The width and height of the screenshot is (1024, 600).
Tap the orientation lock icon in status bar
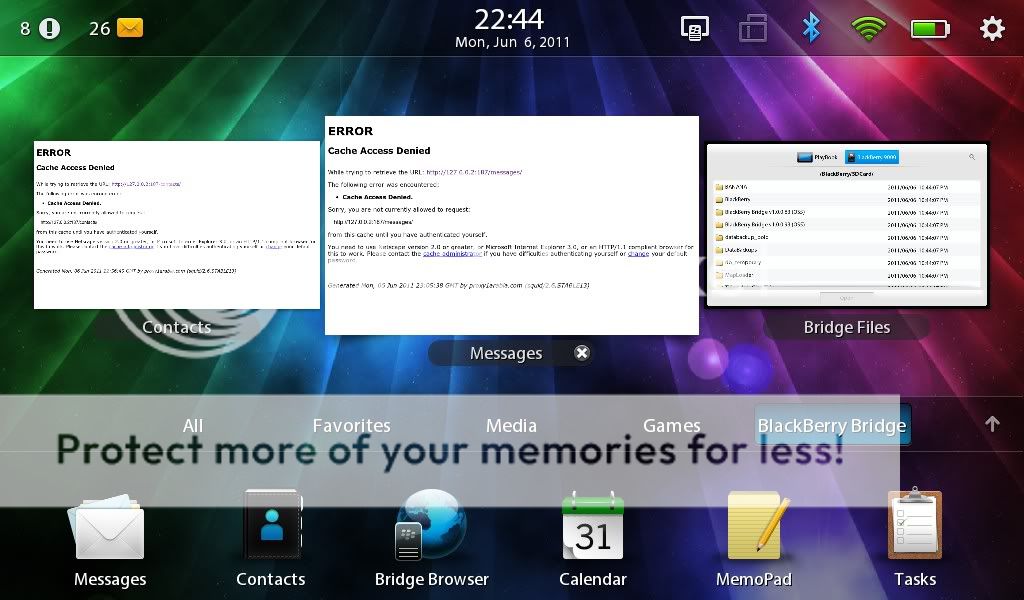point(752,29)
